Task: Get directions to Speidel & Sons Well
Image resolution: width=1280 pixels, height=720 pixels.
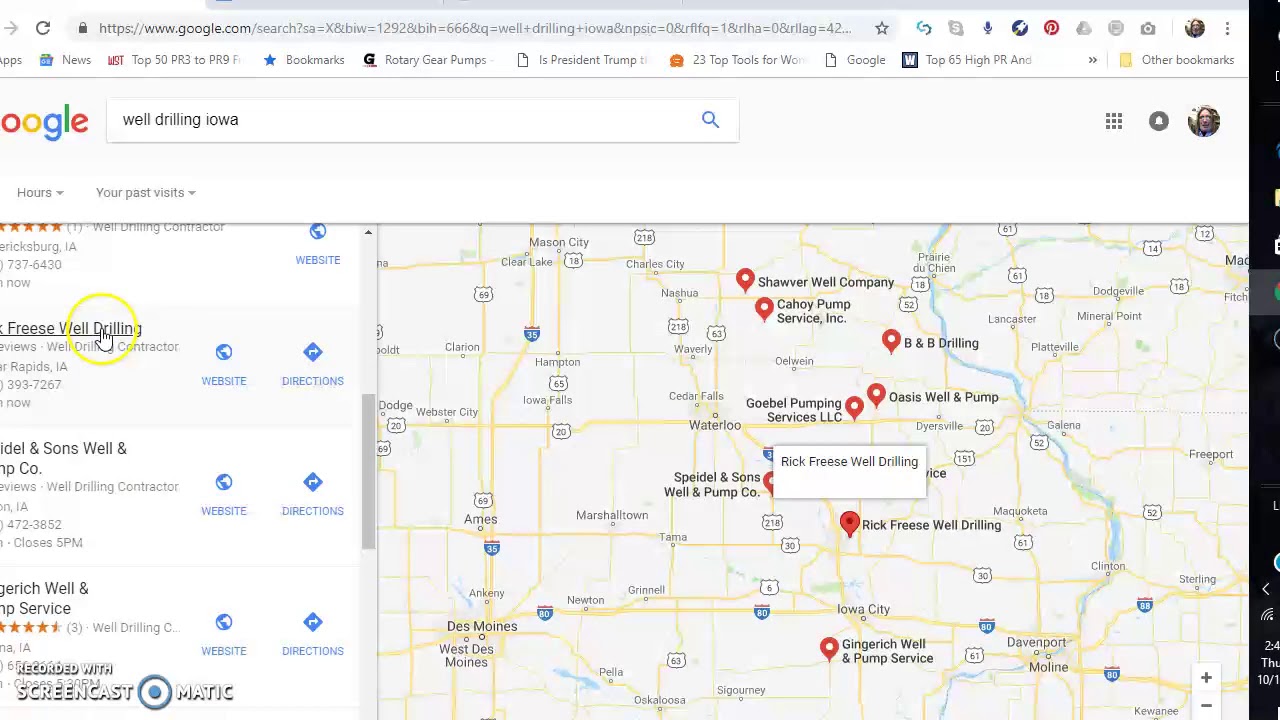Action: tap(312, 493)
